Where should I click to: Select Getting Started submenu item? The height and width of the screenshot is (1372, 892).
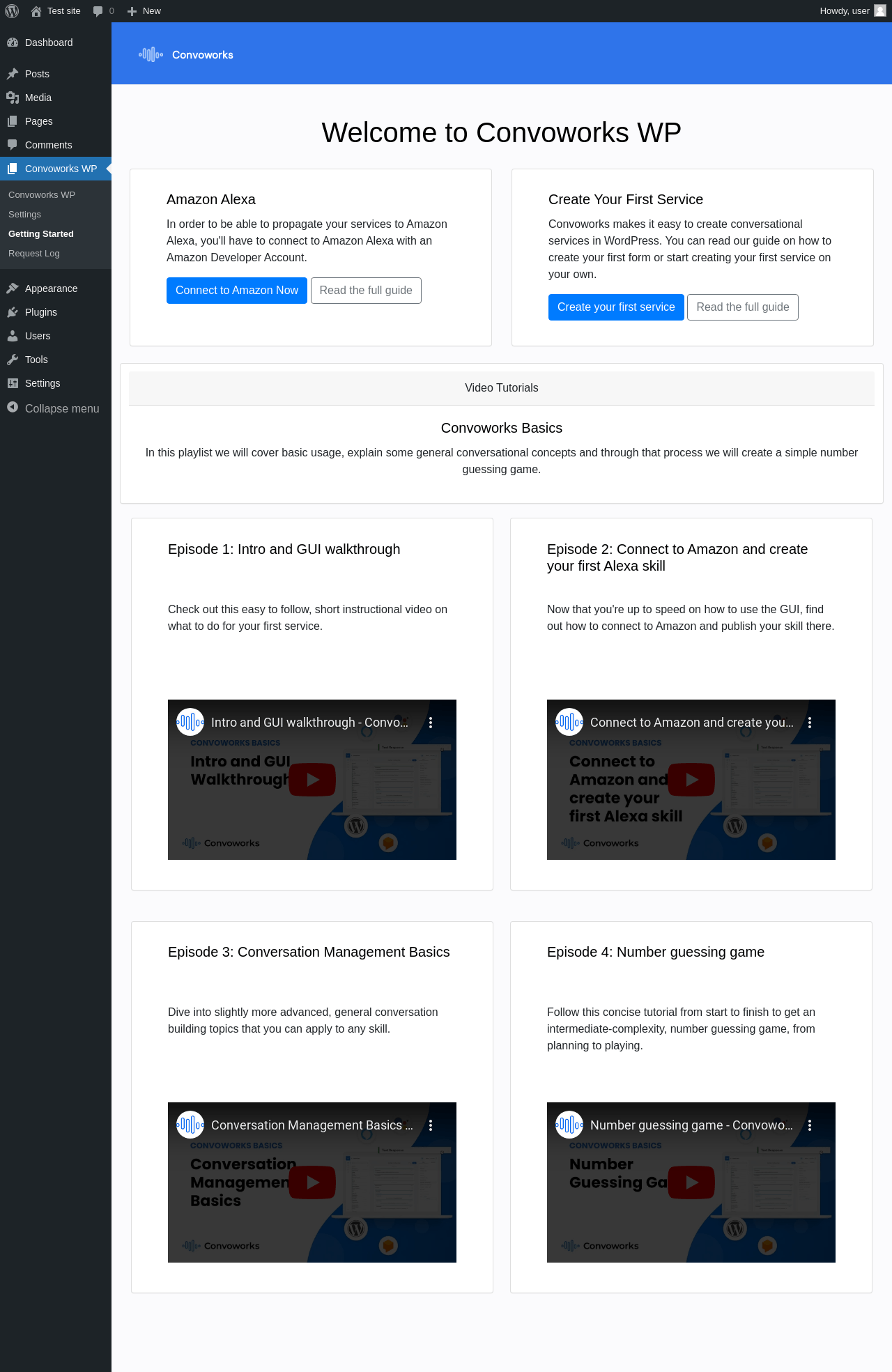(41, 234)
